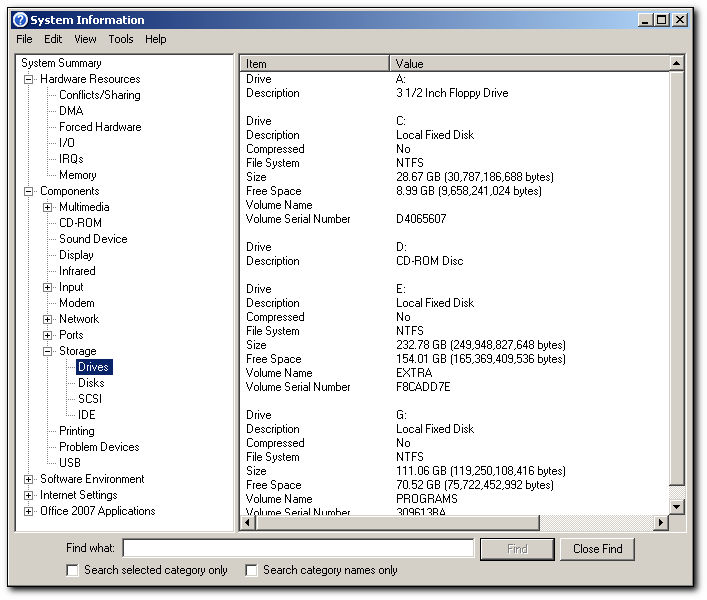Click the horizontal scrollbar left arrow
Screen dimensions: 707x600
point(247,523)
